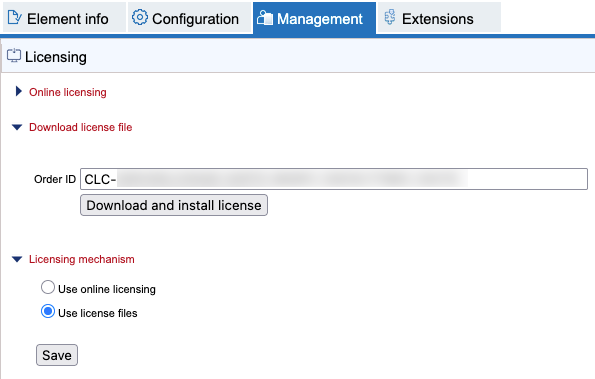
Task: Collapse the Licensing mechanism section arrow
Action: 17,259
